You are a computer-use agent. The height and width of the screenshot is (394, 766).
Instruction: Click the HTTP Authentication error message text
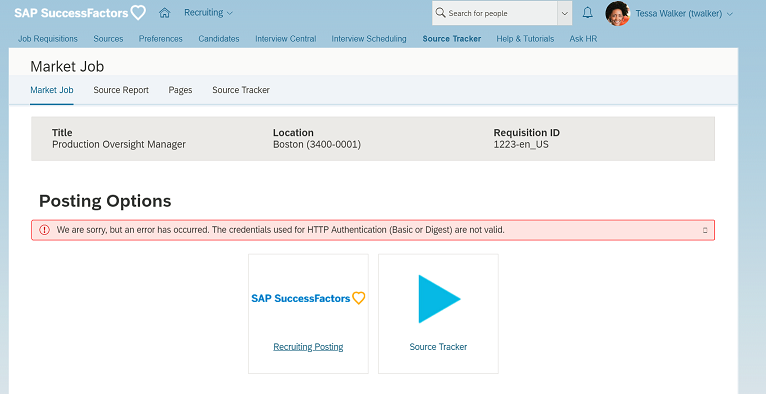[x=281, y=229]
